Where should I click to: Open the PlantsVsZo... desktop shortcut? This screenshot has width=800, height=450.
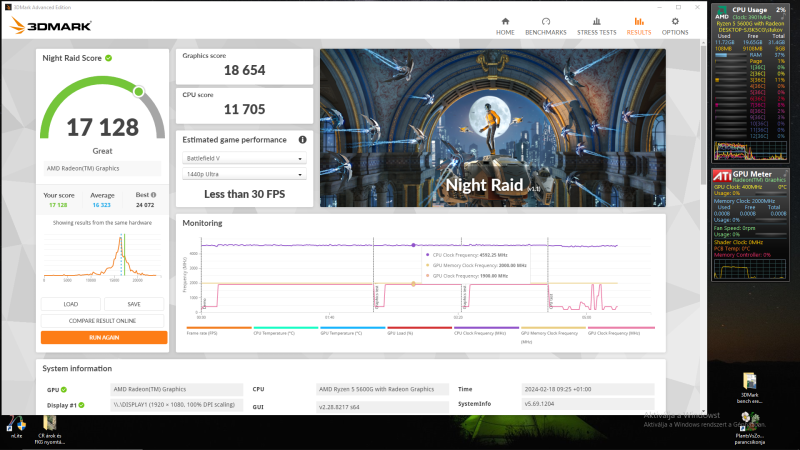[749, 429]
